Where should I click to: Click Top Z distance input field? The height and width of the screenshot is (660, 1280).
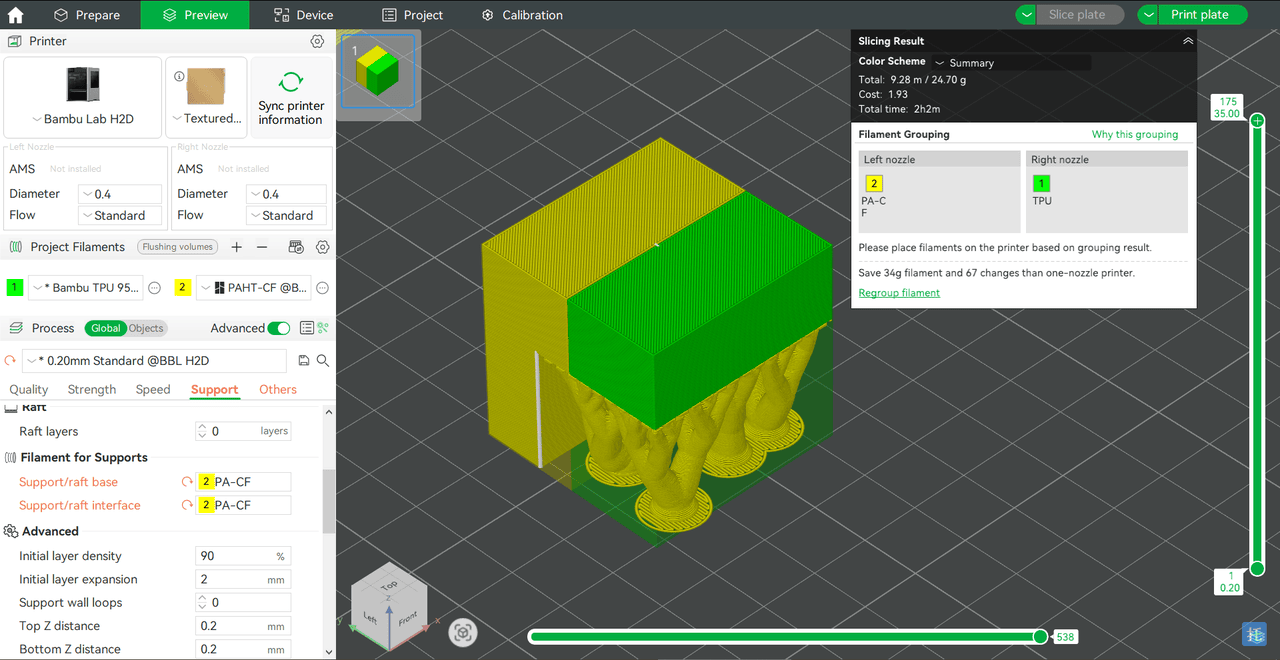tap(243, 626)
